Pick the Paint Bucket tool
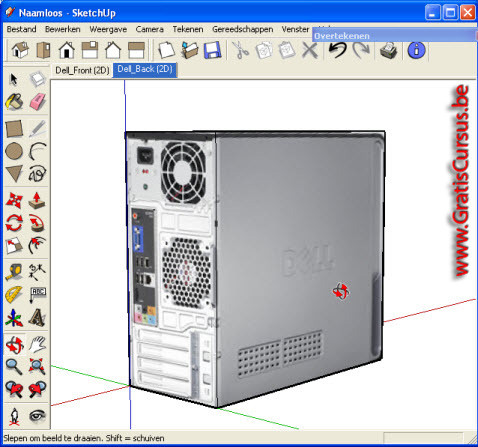The height and width of the screenshot is (447, 478). click(14, 101)
